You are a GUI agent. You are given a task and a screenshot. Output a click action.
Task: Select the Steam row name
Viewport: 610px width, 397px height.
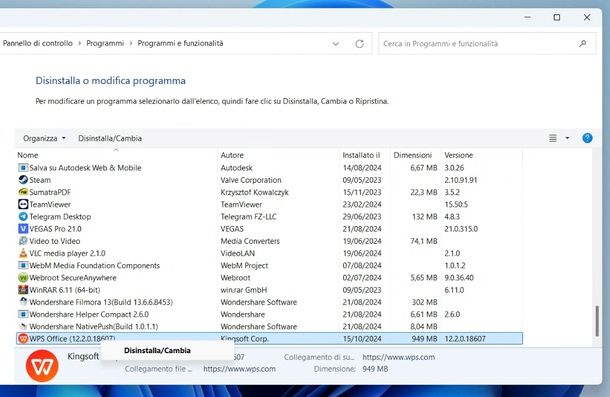[40, 180]
